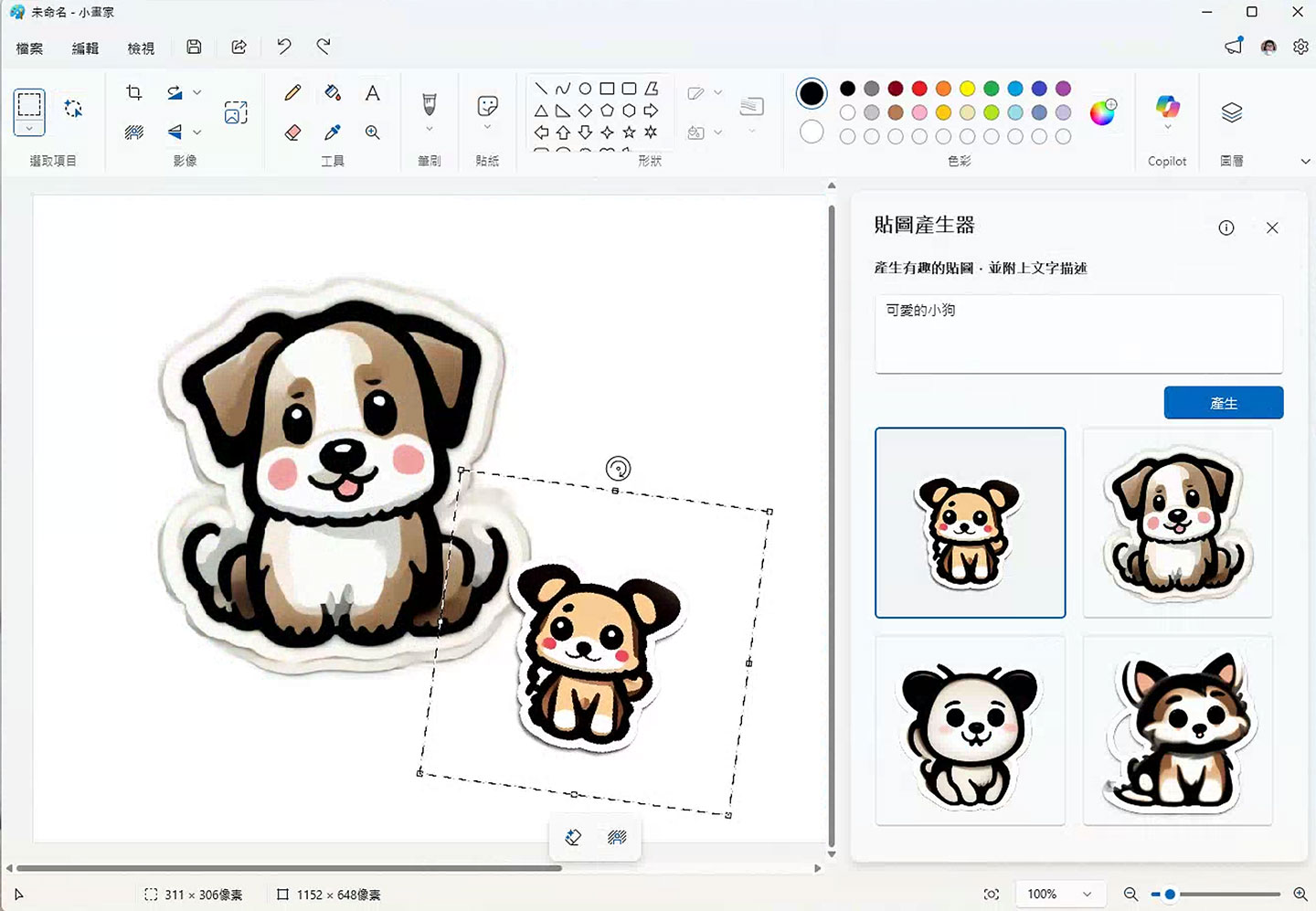Open the flip options dropdown
This screenshot has height=911, width=1316.
click(196, 132)
